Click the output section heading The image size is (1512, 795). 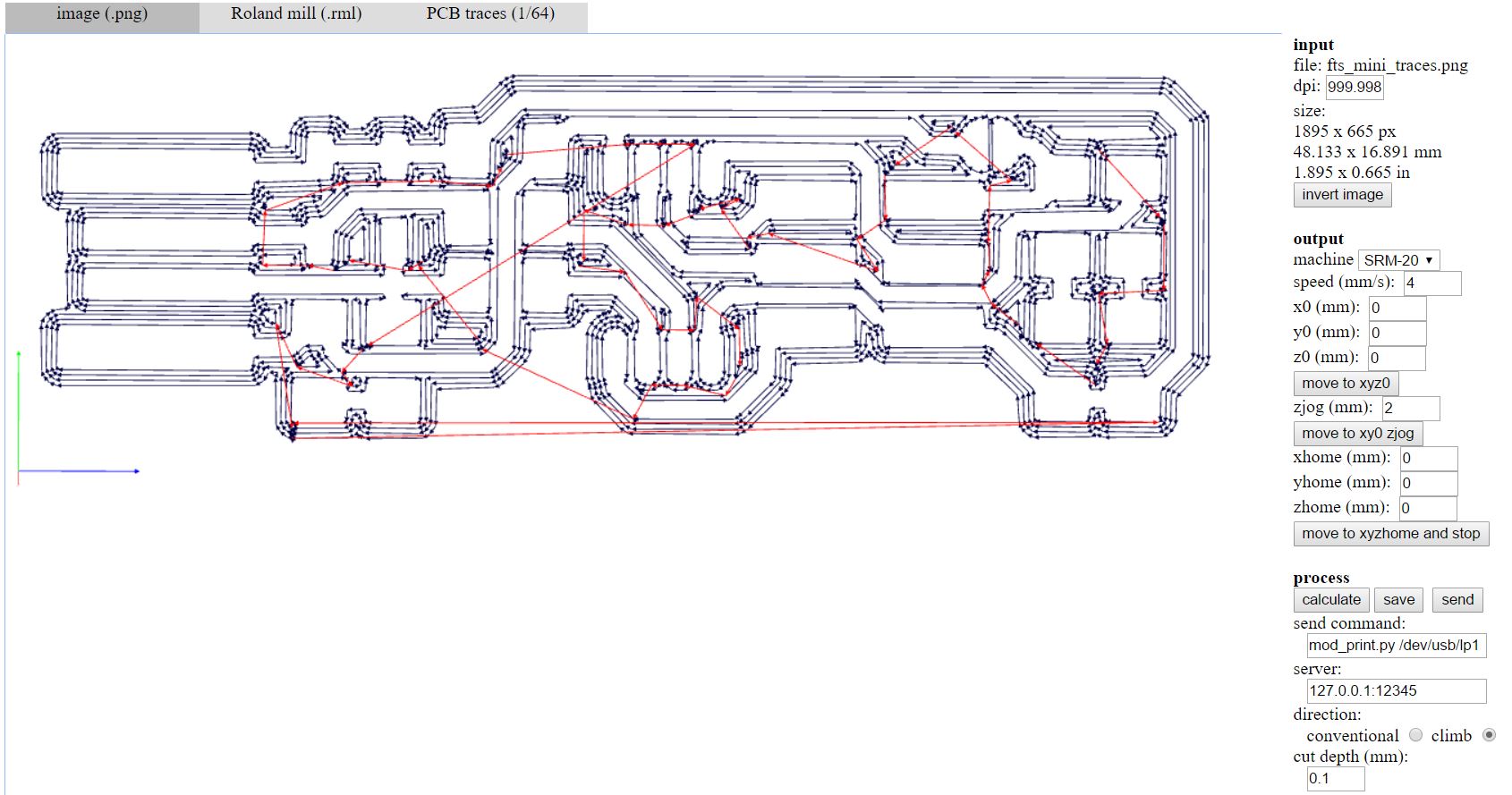pyautogui.click(x=1318, y=239)
